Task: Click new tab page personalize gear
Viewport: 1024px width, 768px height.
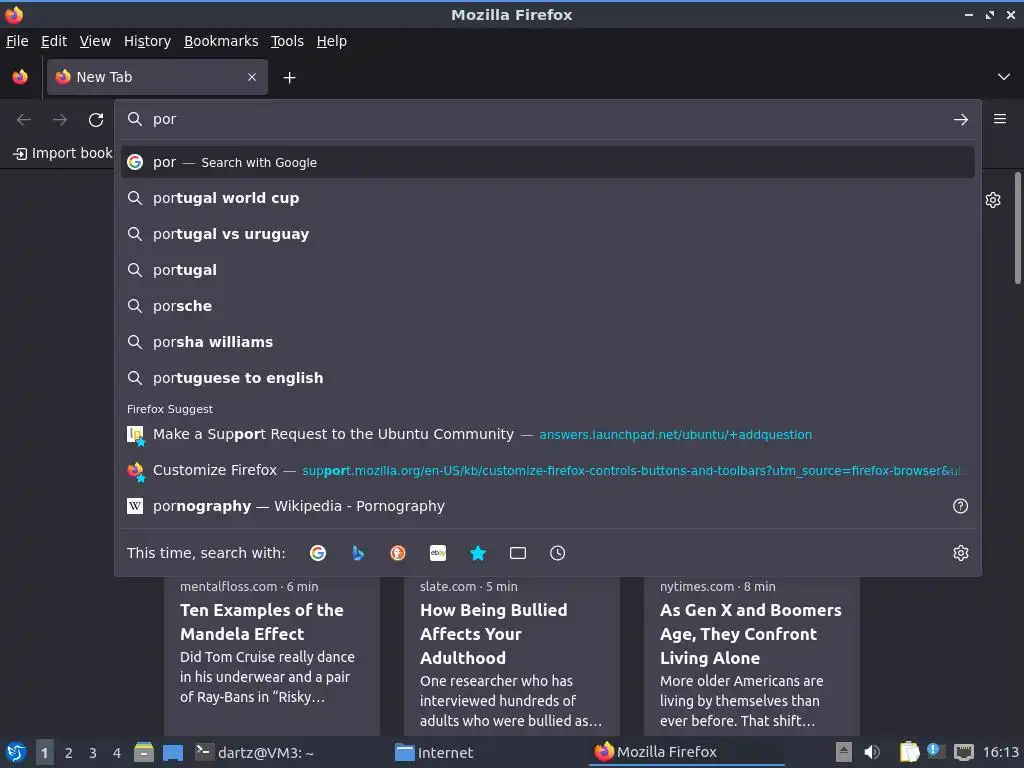Action: (993, 200)
